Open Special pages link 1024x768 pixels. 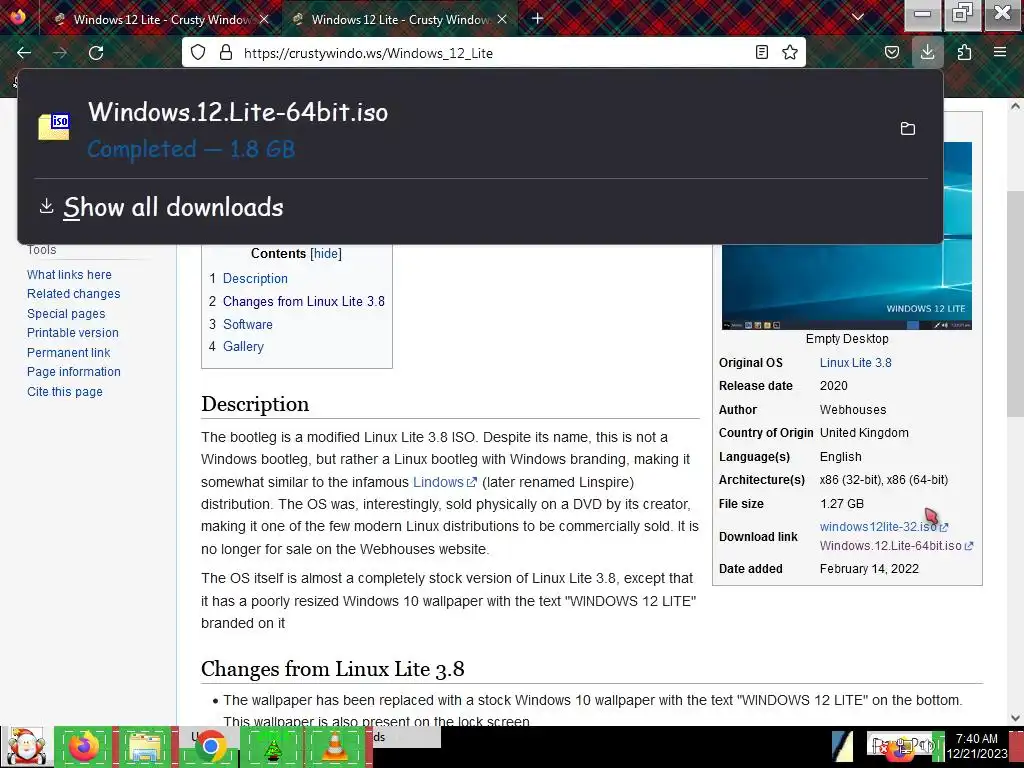[66, 313]
